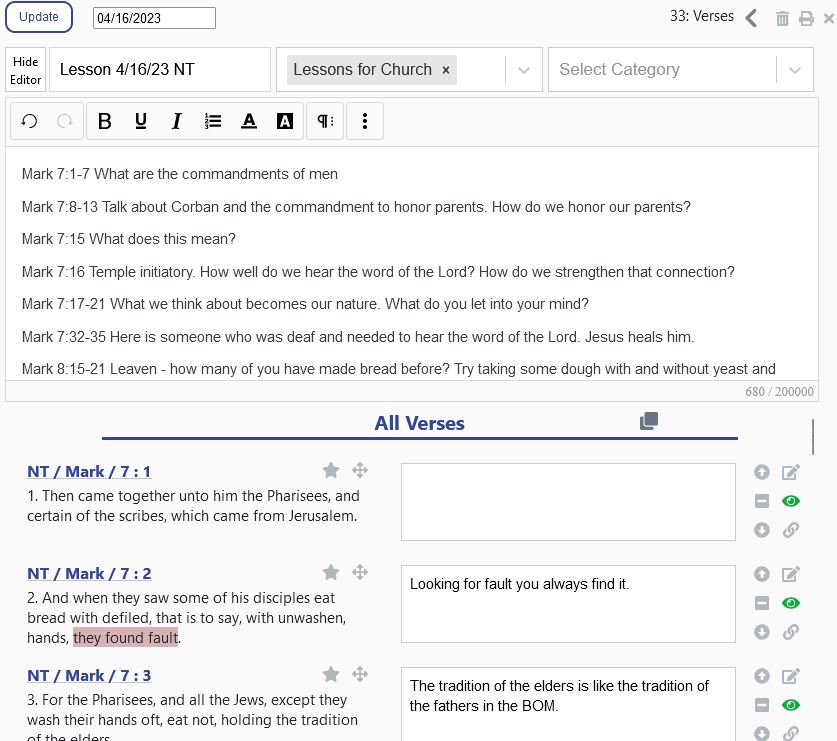Viewport: 837px width, 741px height.
Task: Star the Mark 7:1 verse
Action: click(x=331, y=470)
